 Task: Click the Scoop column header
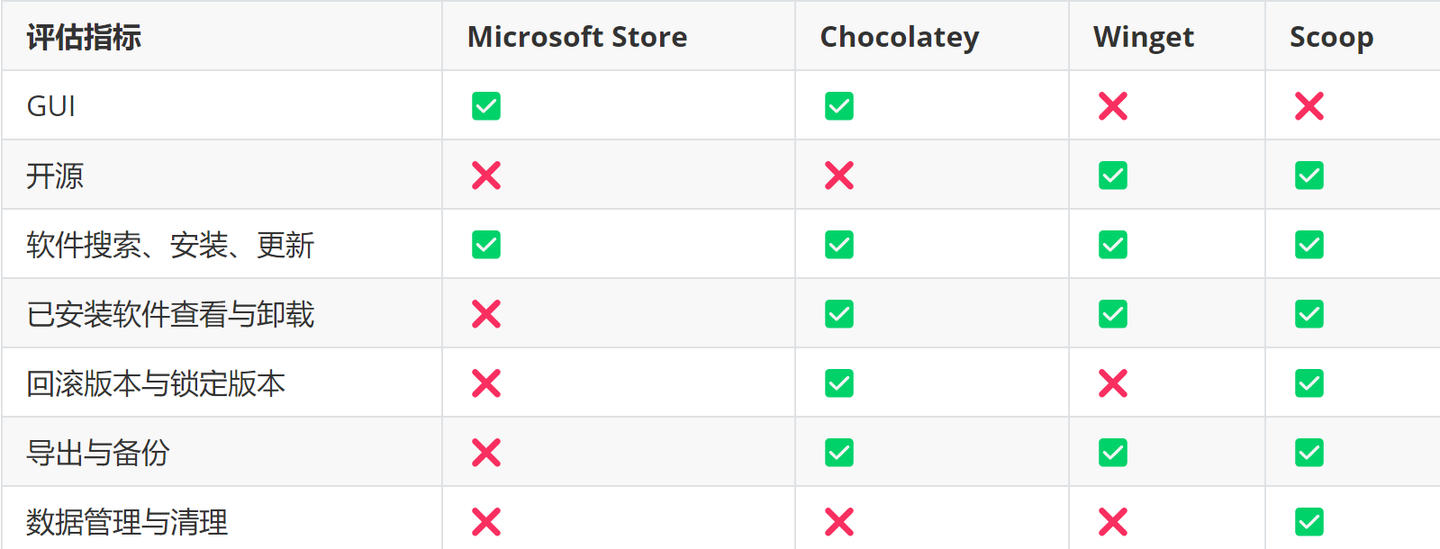pos(1331,37)
